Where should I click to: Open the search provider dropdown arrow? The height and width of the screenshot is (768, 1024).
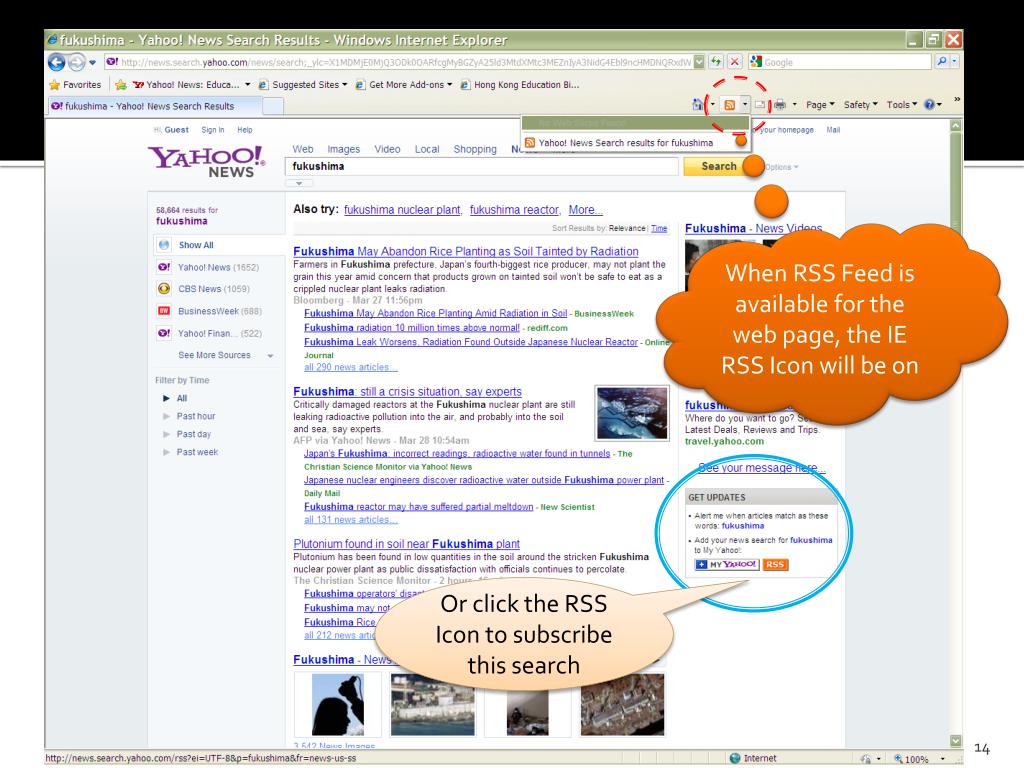pyautogui.click(x=954, y=61)
